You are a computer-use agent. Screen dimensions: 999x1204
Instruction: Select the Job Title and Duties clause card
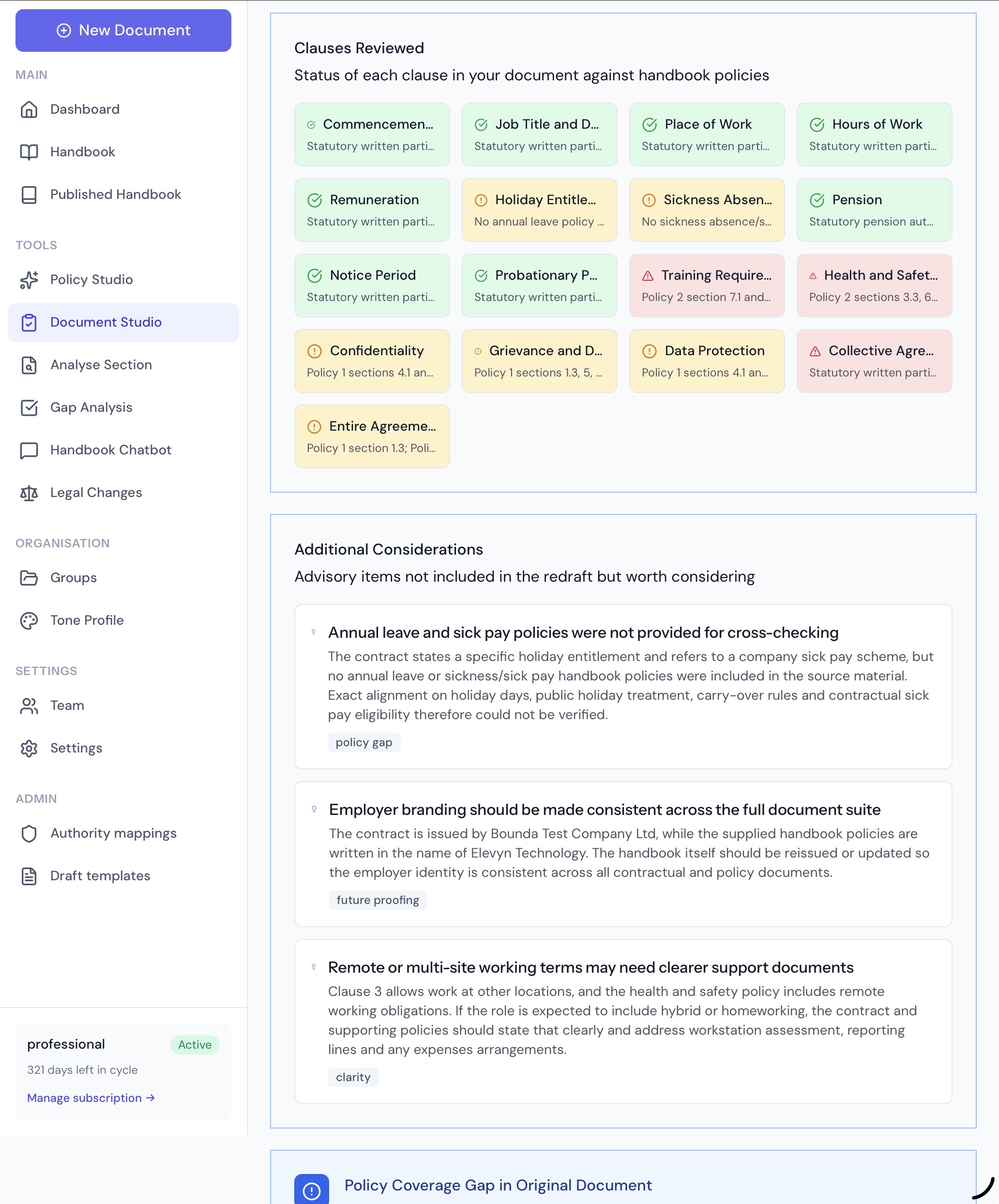coord(539,135)
